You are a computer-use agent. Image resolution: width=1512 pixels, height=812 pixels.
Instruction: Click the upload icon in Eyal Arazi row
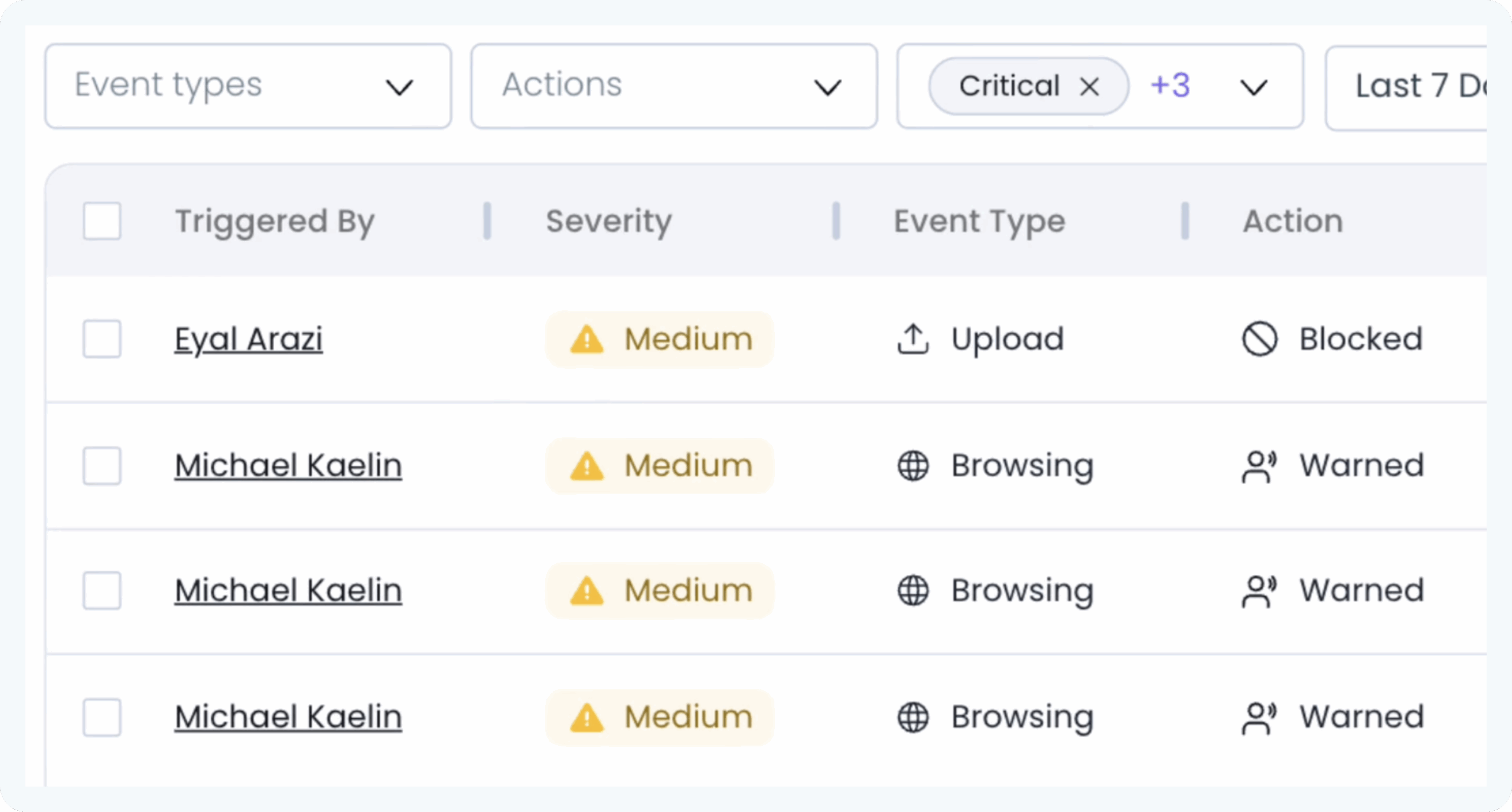[x=913, y=339]
